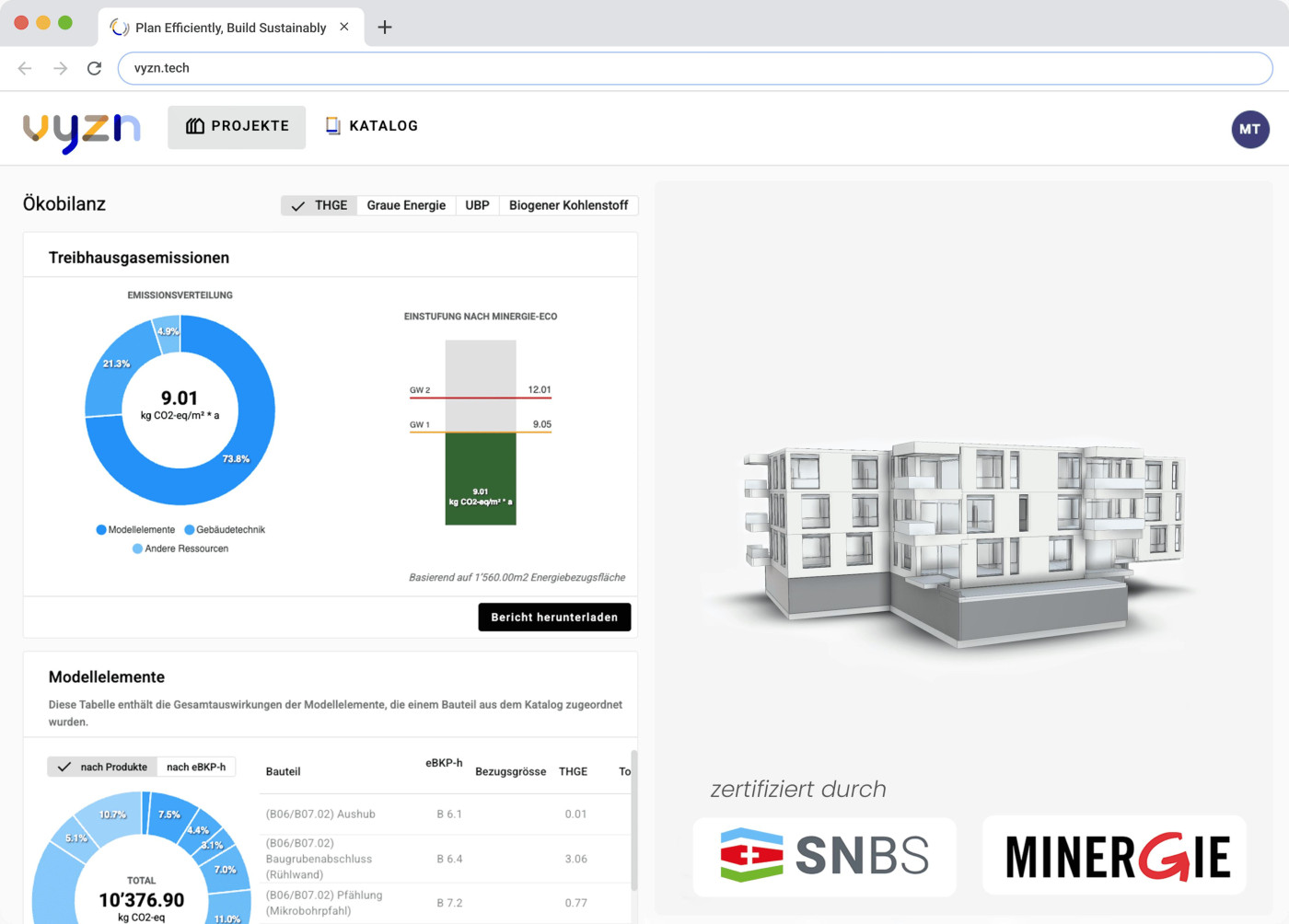Focus the vyzn.tech address bar
The image size is (1289, 924).
(695, 68)
